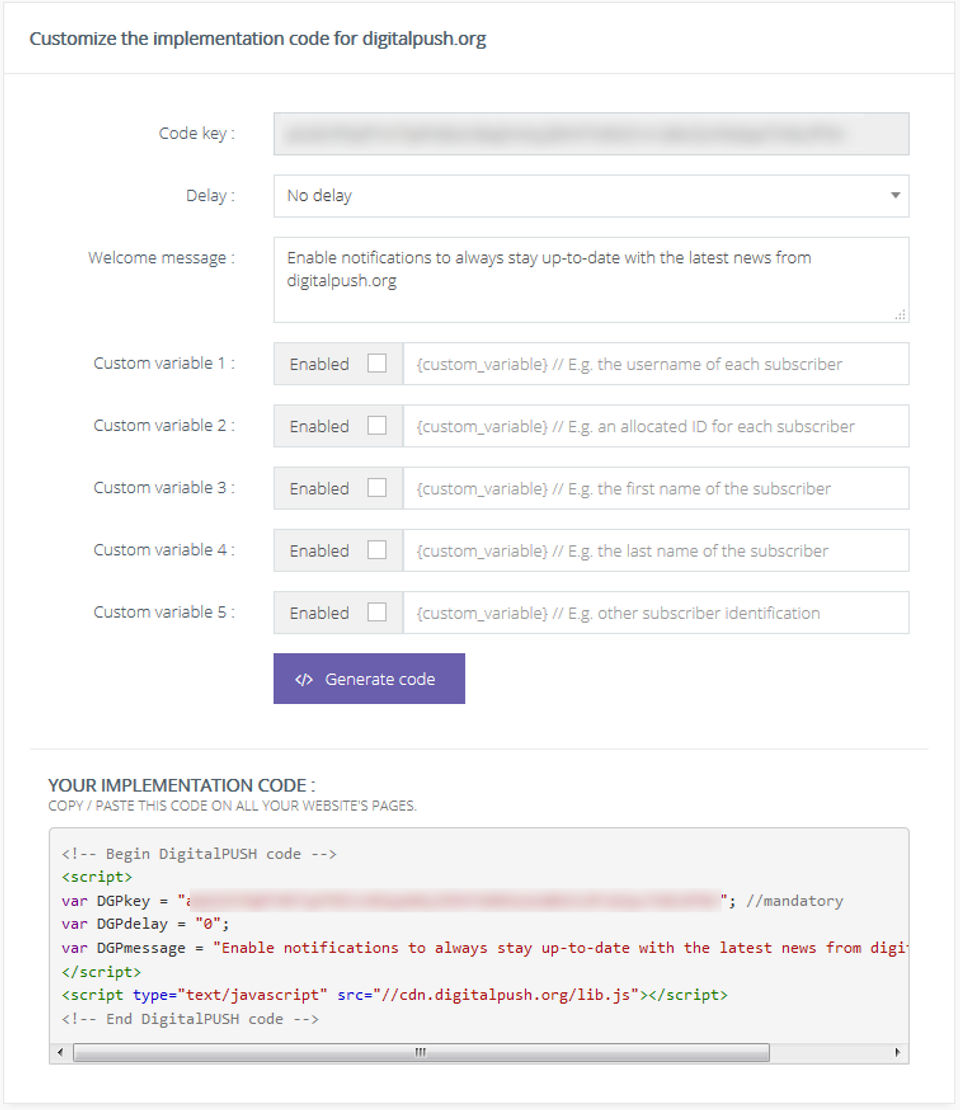
Task: Click the Delay dropdown arrow
Action: pyautogui.click(x=895, y=196)
